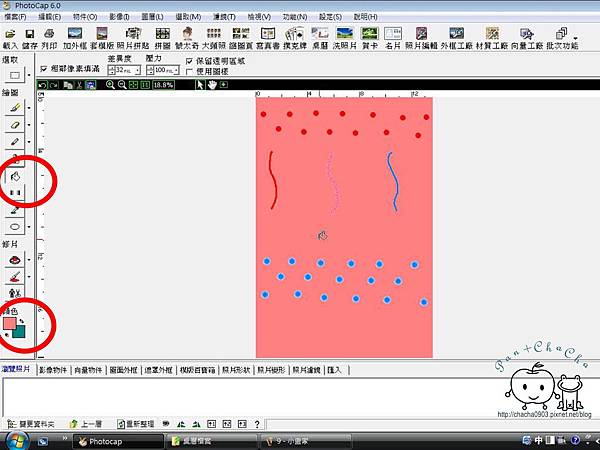Open the 名片 (Business Card) tool
The width and height of the screenshot is (600, 450).
[x=393, y=39]
